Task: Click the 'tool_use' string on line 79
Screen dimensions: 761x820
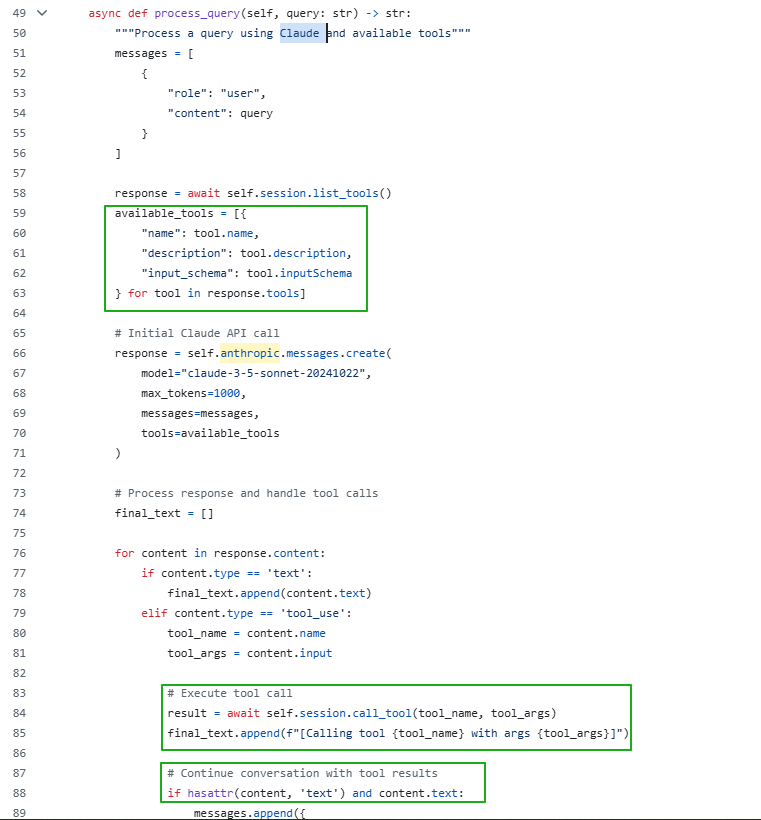Action: point(313,613)
